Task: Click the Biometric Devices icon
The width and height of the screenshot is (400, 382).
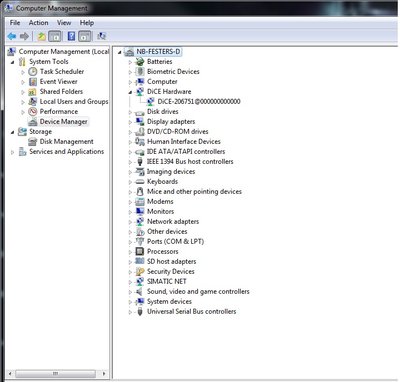Action: [140, 72]
